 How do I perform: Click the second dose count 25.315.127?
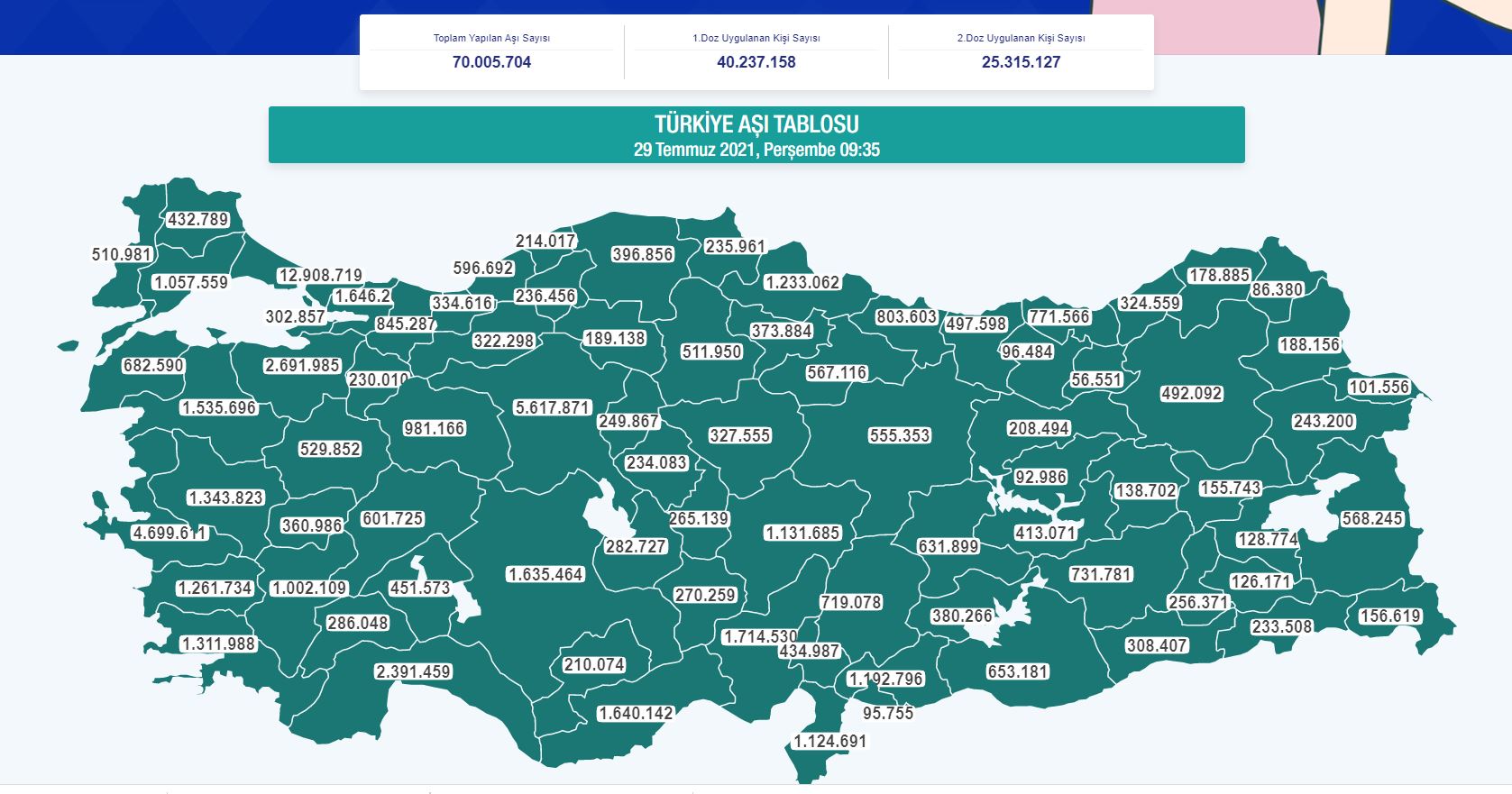(1021, 62)
